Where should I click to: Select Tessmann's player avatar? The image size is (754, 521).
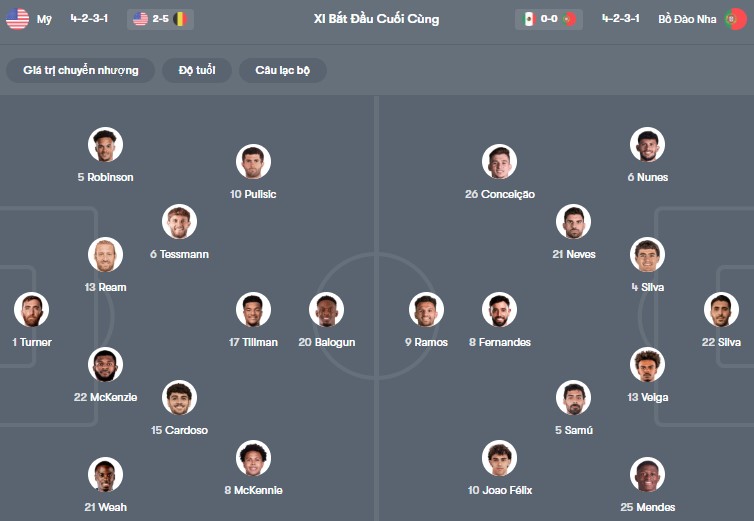[180, 222]
